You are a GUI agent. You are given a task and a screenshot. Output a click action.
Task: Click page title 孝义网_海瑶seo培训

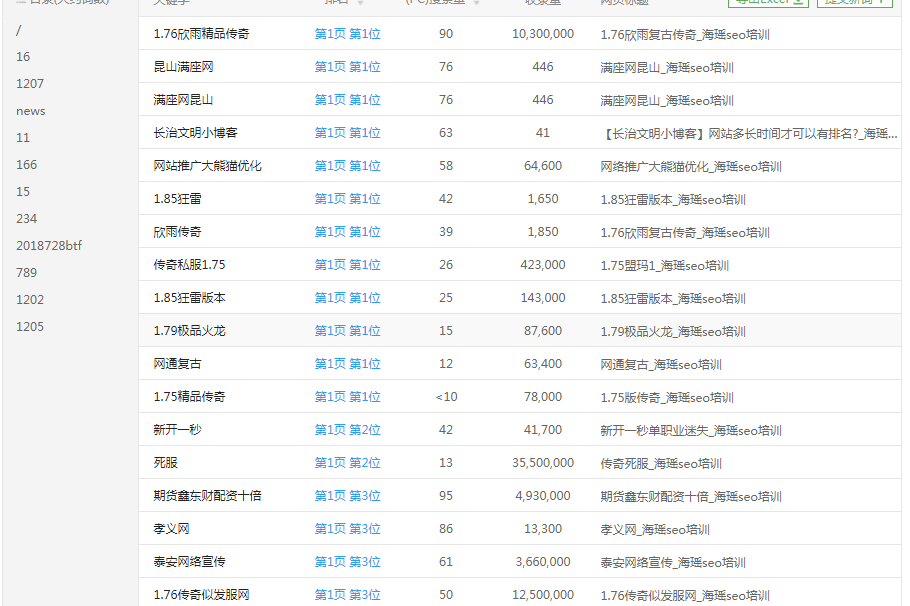click(655, 530)
